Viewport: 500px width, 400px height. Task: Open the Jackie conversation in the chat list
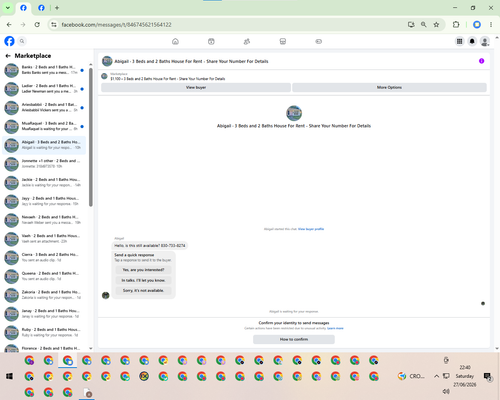[x=44, y=182]
